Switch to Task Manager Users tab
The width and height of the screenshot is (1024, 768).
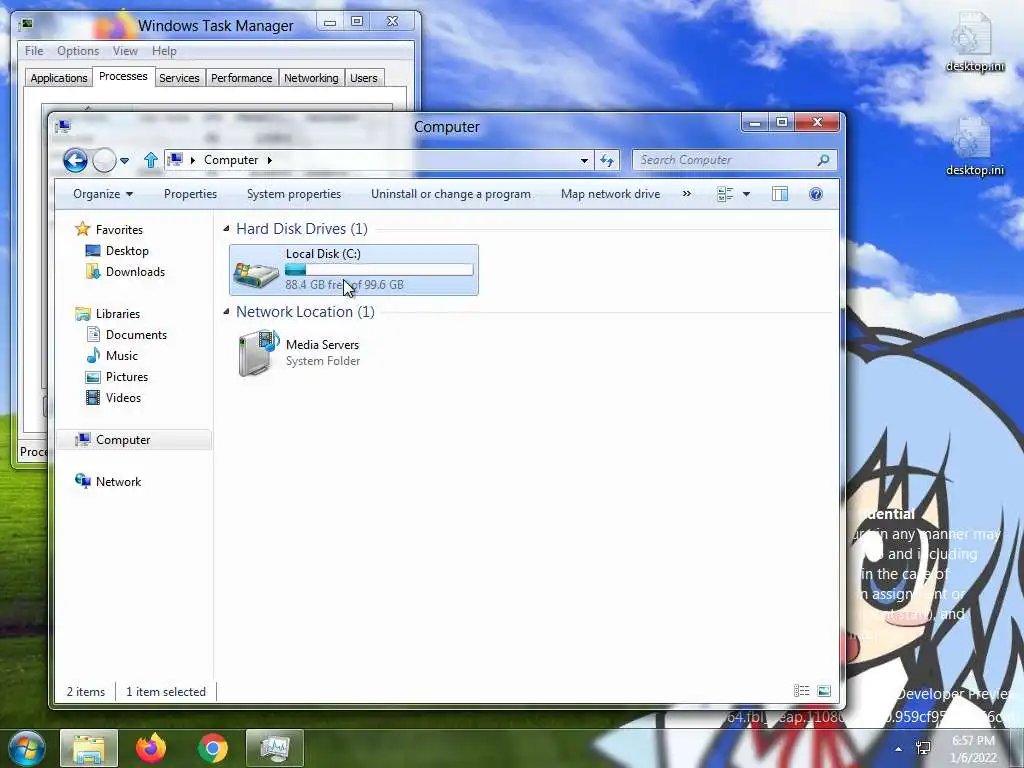tap(364, 78)
